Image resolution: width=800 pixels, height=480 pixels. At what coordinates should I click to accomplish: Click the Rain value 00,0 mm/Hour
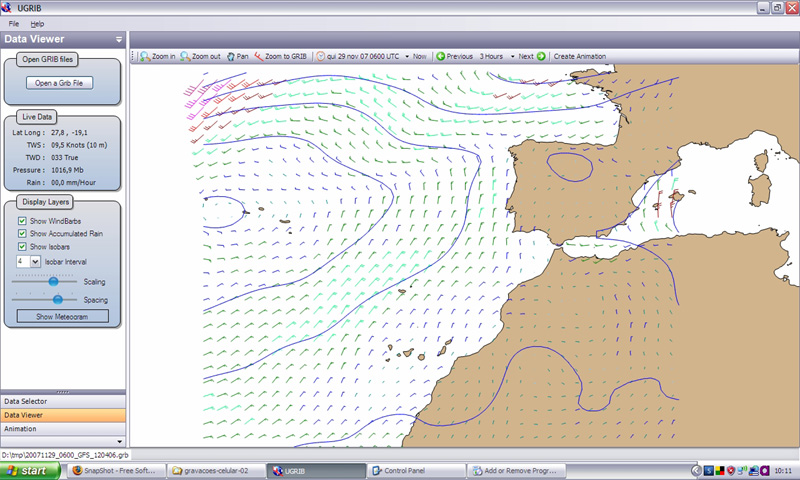[73, 183]
